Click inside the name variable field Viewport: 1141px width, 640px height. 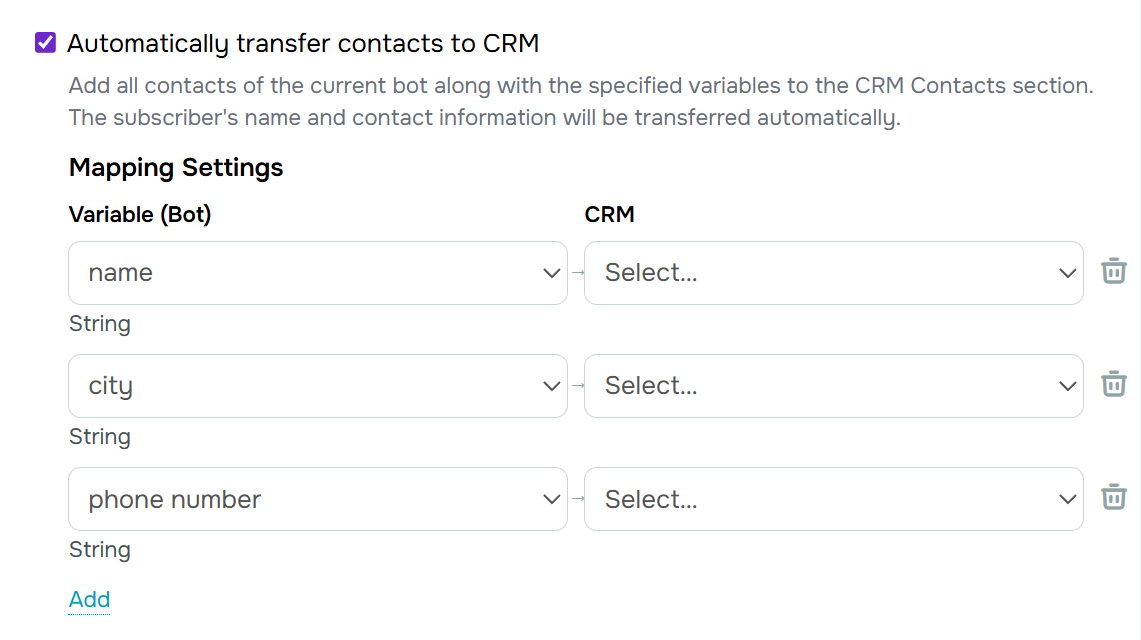coord(250,272)
